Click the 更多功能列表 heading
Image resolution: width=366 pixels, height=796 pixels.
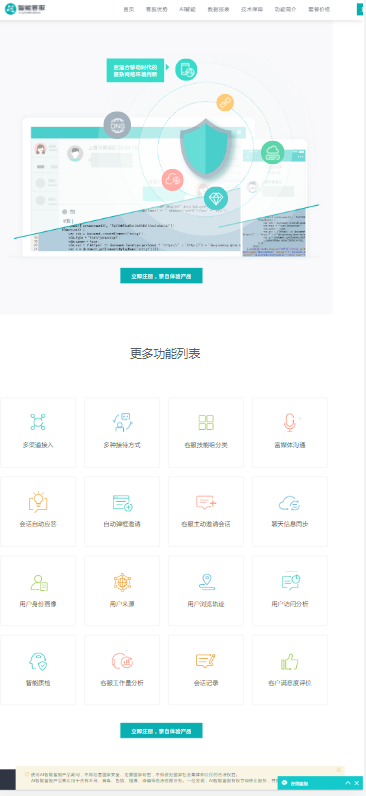(x=165, y=354)
